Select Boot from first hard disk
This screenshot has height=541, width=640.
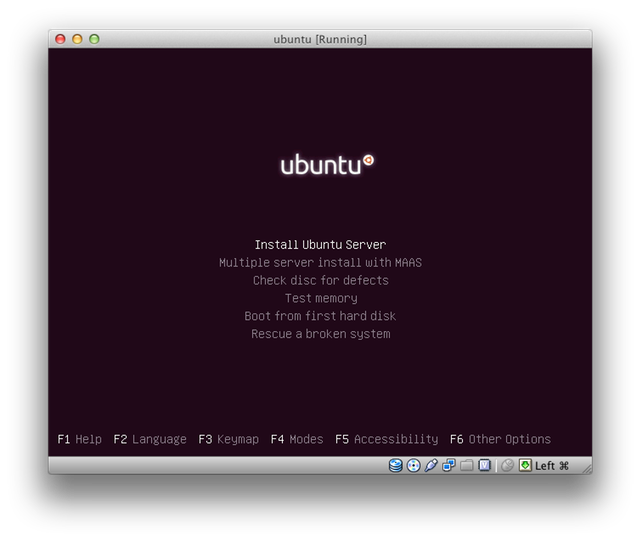pos(320,316)
